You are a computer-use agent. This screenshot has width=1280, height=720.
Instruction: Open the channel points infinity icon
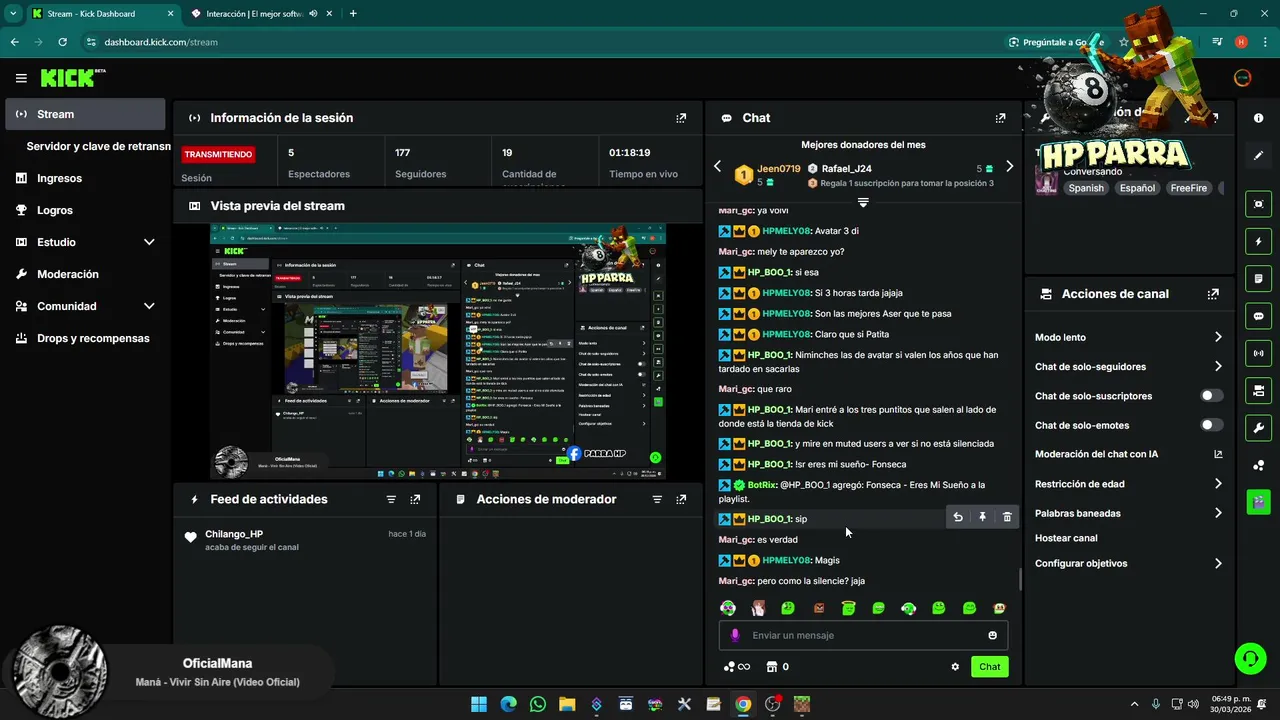[737, 667]
